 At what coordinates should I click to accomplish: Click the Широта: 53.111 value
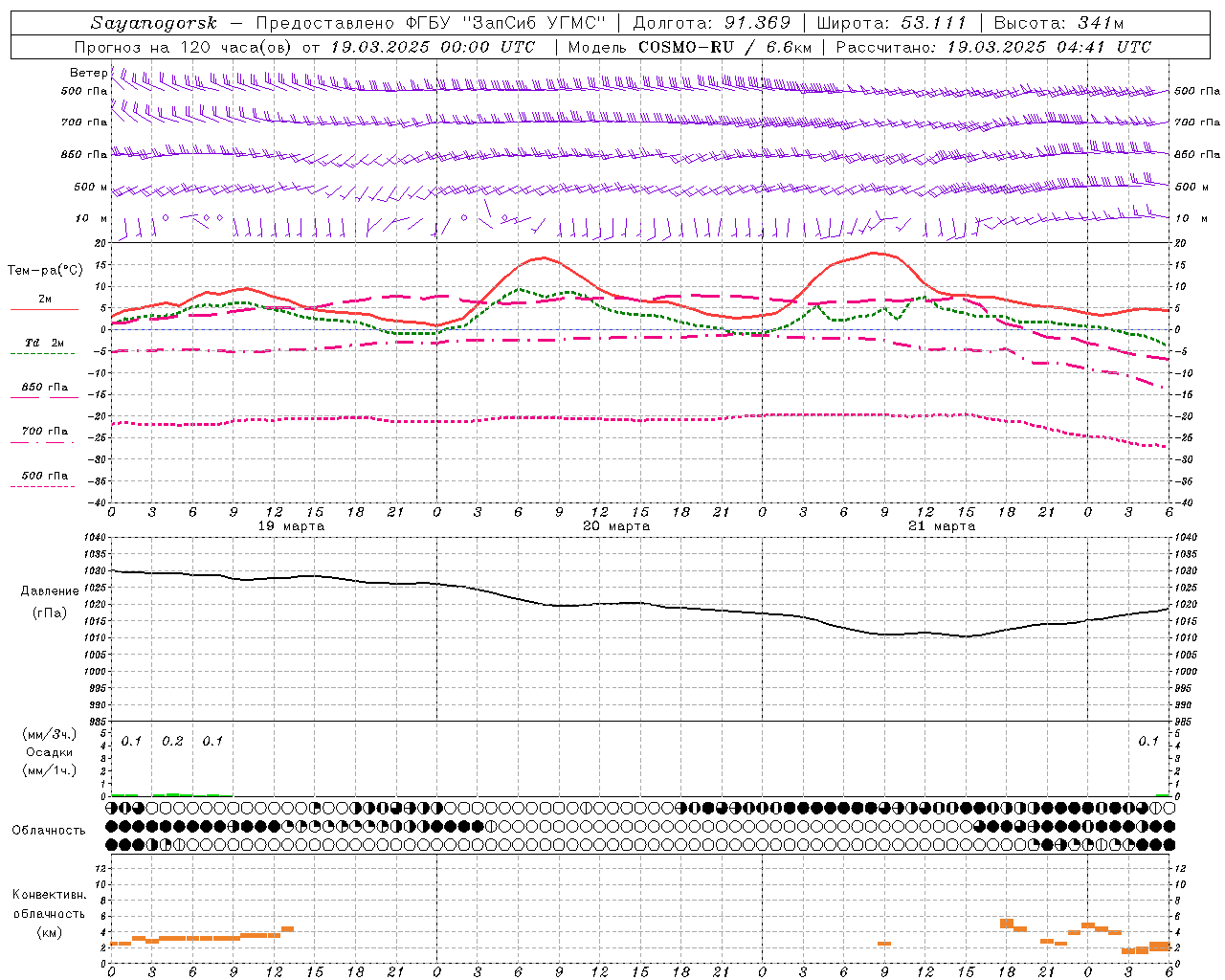[x=892, y=23]
